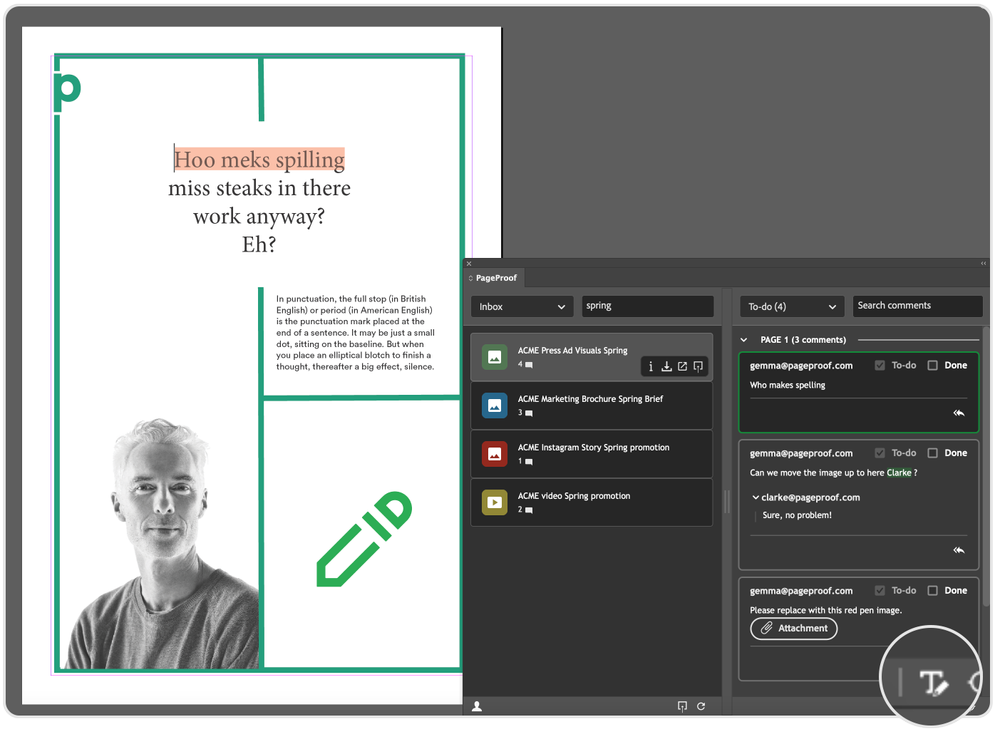Screen dimensions: 1000x744
Task: Click the user profile icon in panel footer
Action: coord(476,706)
